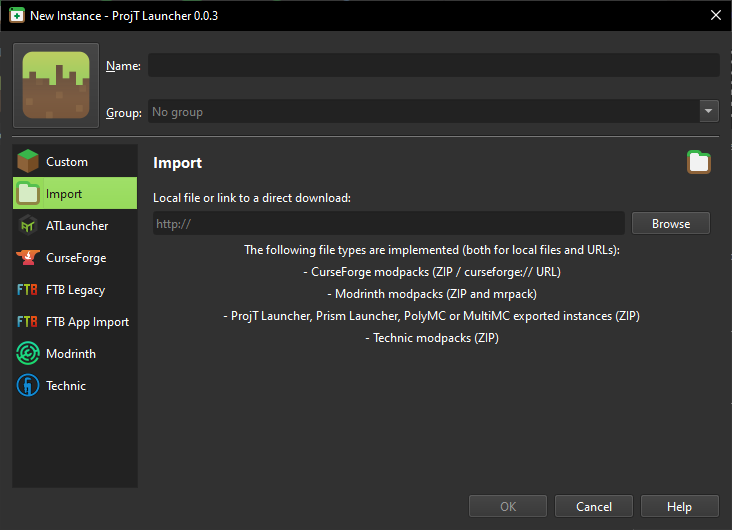Open the ATLauncher page
Screen dimensions: 732x530
(75, 226)
